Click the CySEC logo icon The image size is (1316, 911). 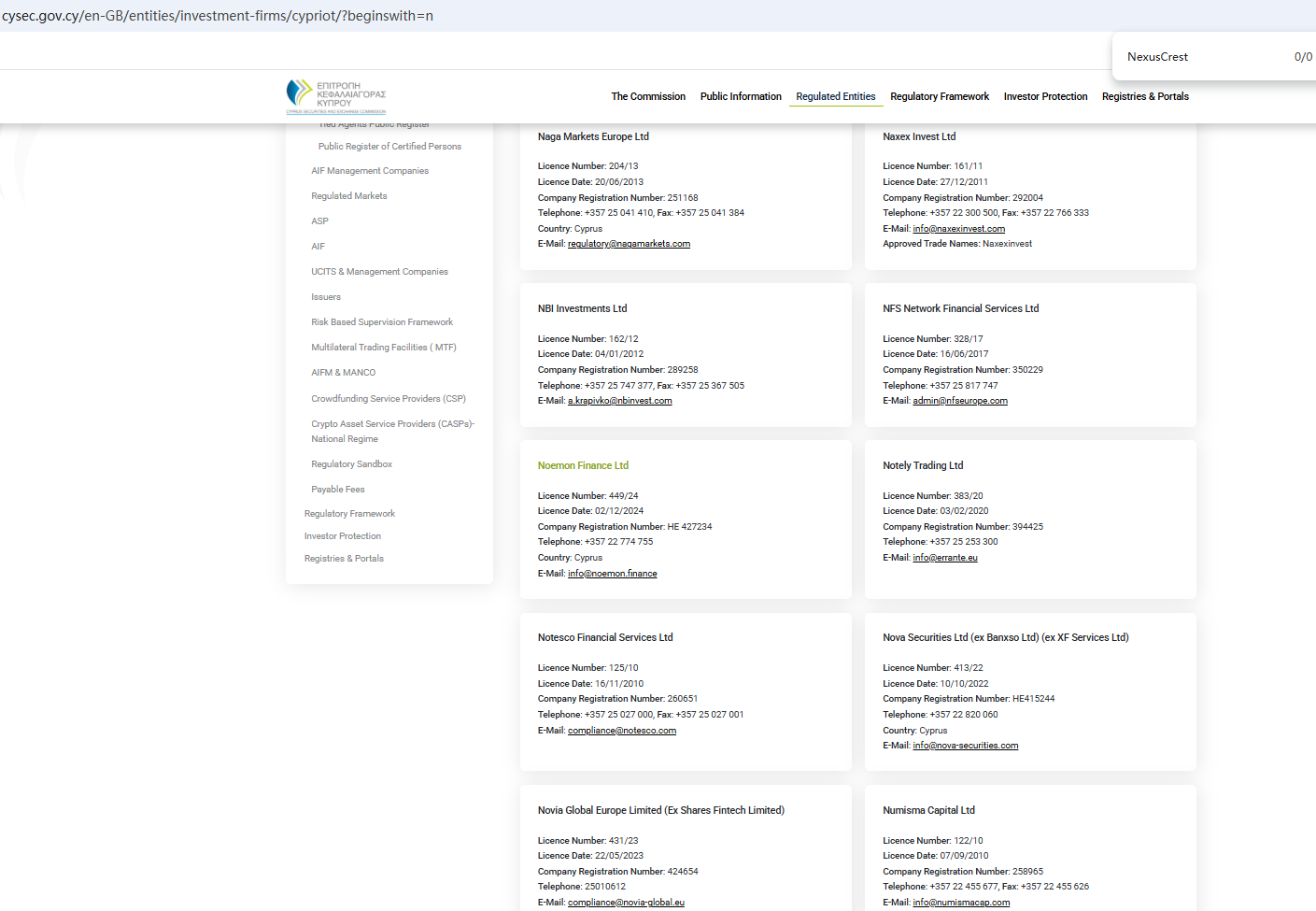[x=301, y=93]
